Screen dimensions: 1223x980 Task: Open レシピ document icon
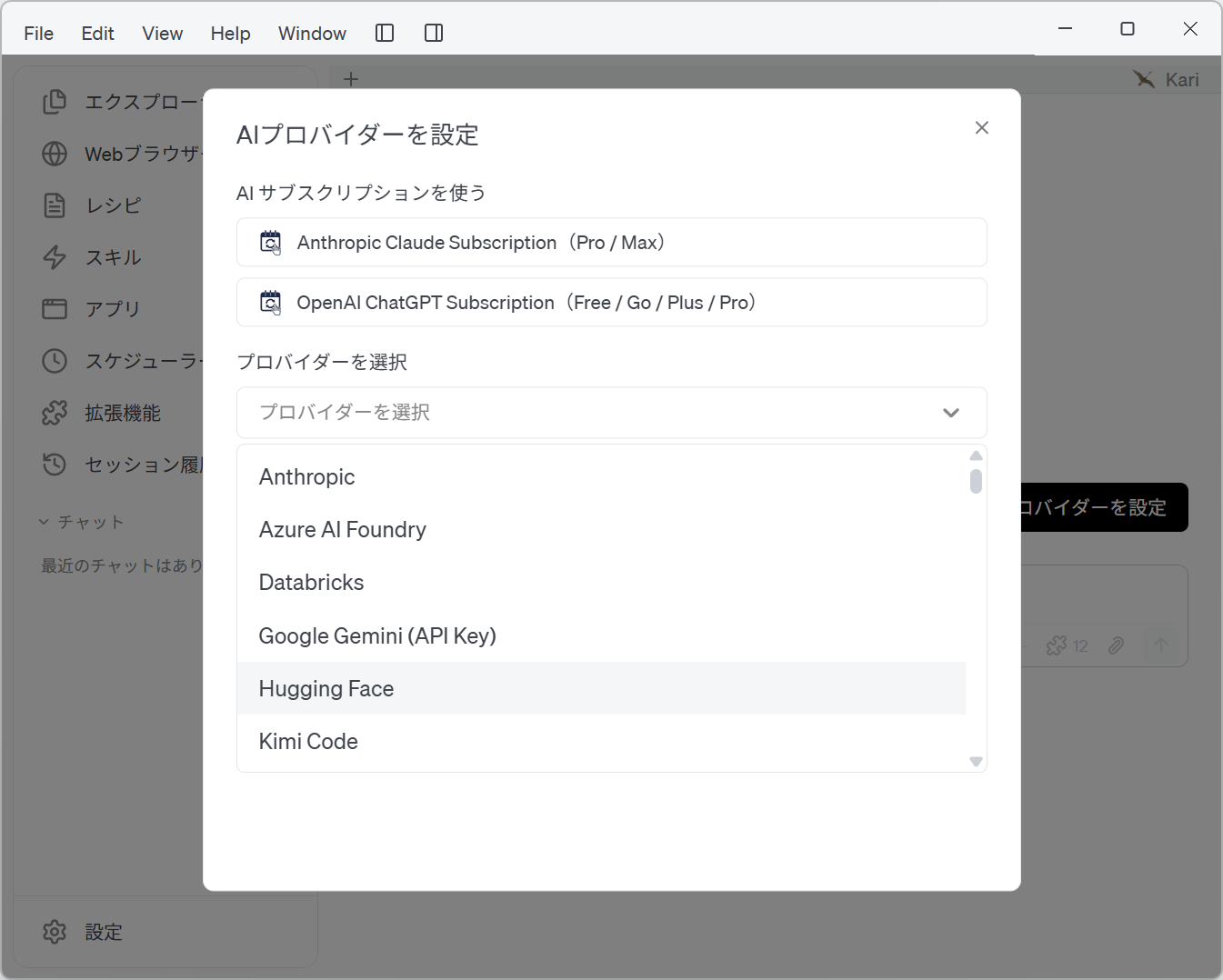[x=55, y=205]
